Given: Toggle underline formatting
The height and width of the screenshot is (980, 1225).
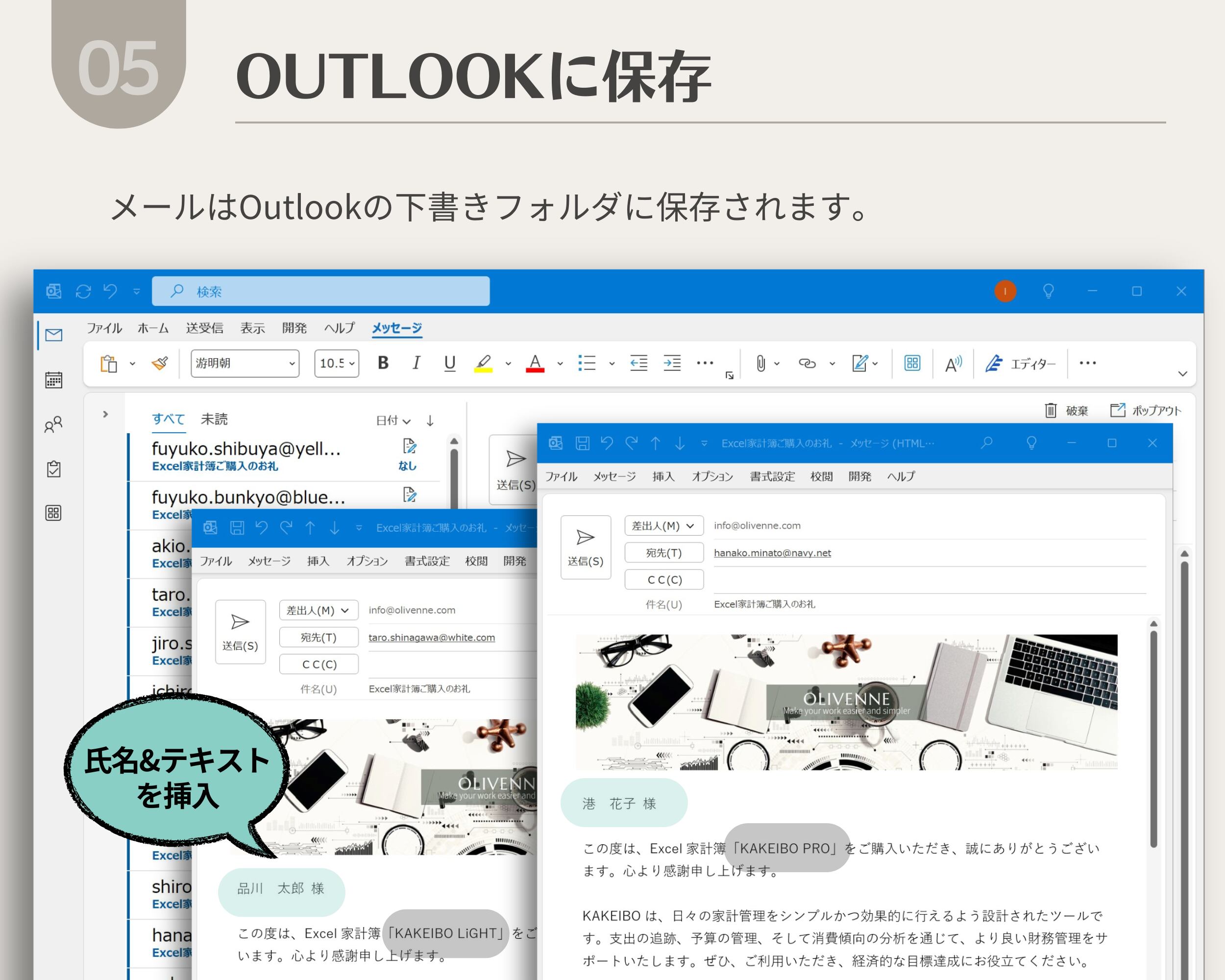Looking at the screenshot, I should point(449,363).
